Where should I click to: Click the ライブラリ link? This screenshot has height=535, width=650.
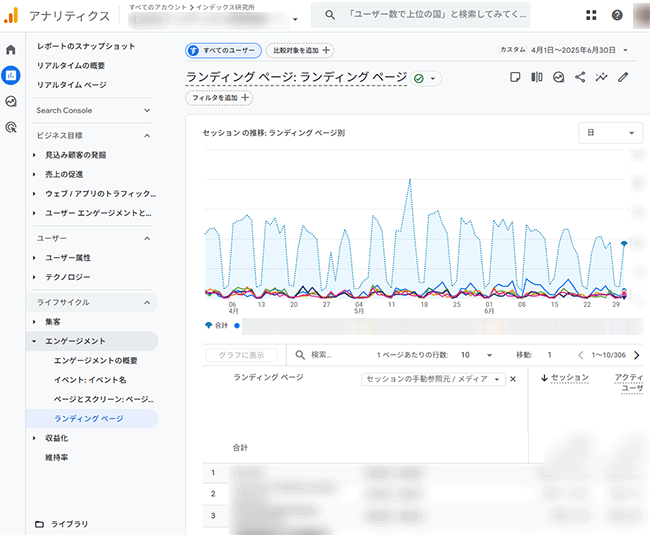click(x=69, y=524)
